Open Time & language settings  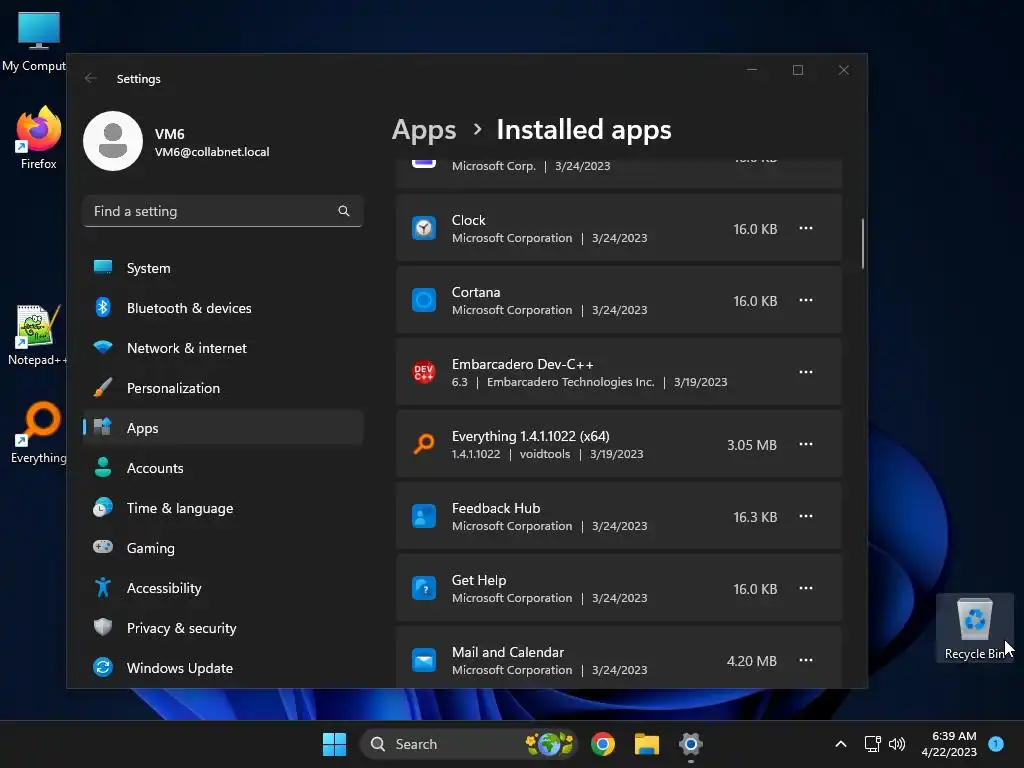[x=223, y=508]
